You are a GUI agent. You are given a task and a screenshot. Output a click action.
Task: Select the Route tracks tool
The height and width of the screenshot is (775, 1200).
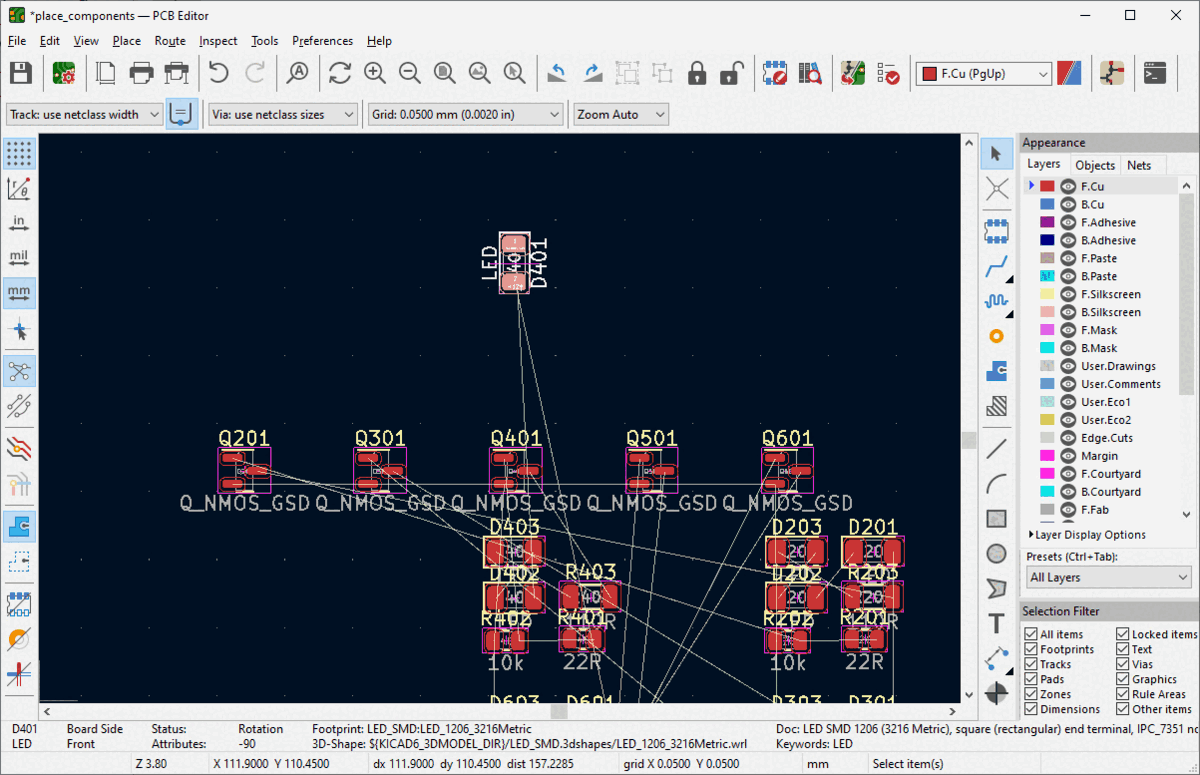(996, 267)
